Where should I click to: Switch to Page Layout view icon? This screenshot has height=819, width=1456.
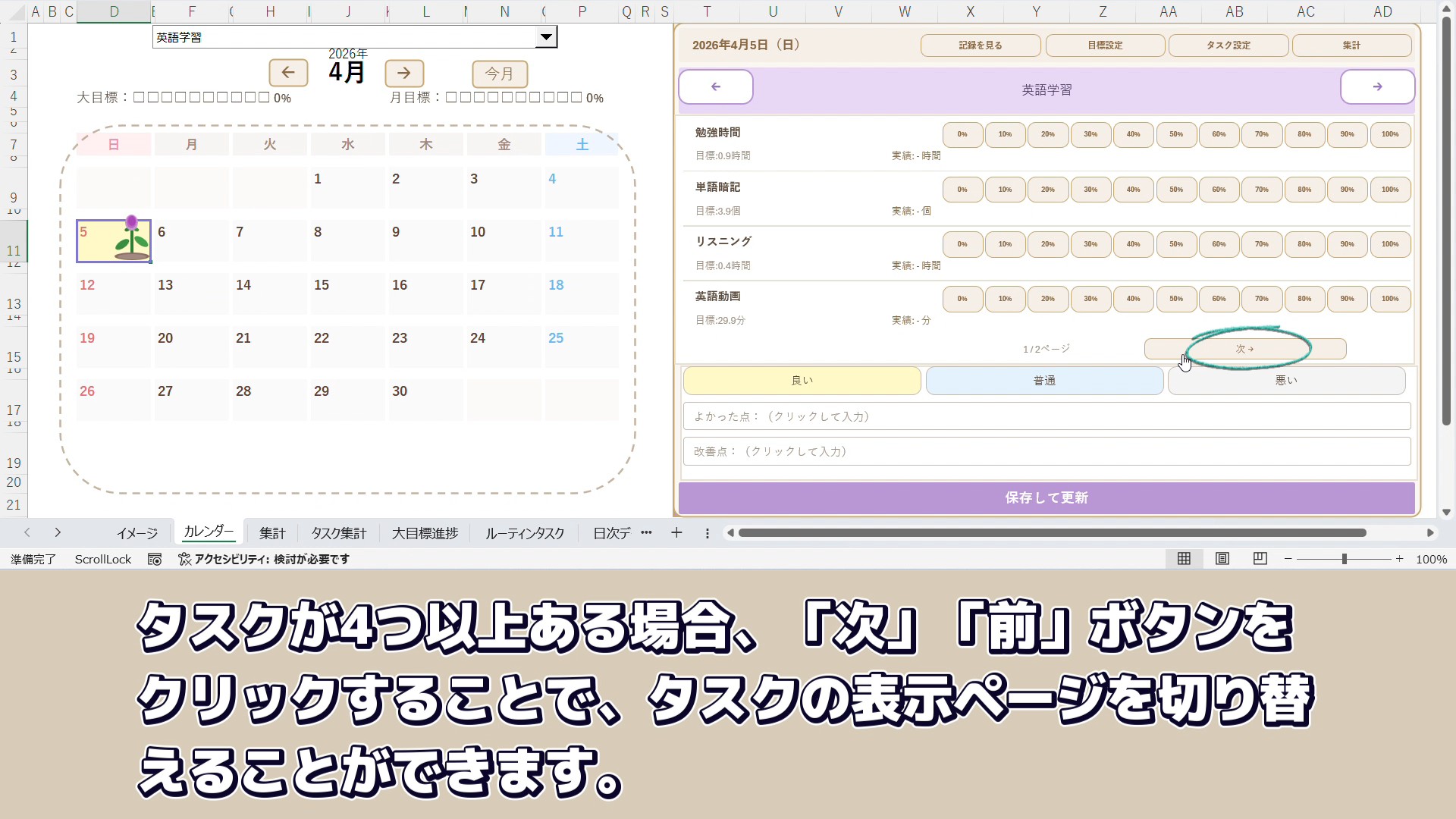pos(1222,559)
